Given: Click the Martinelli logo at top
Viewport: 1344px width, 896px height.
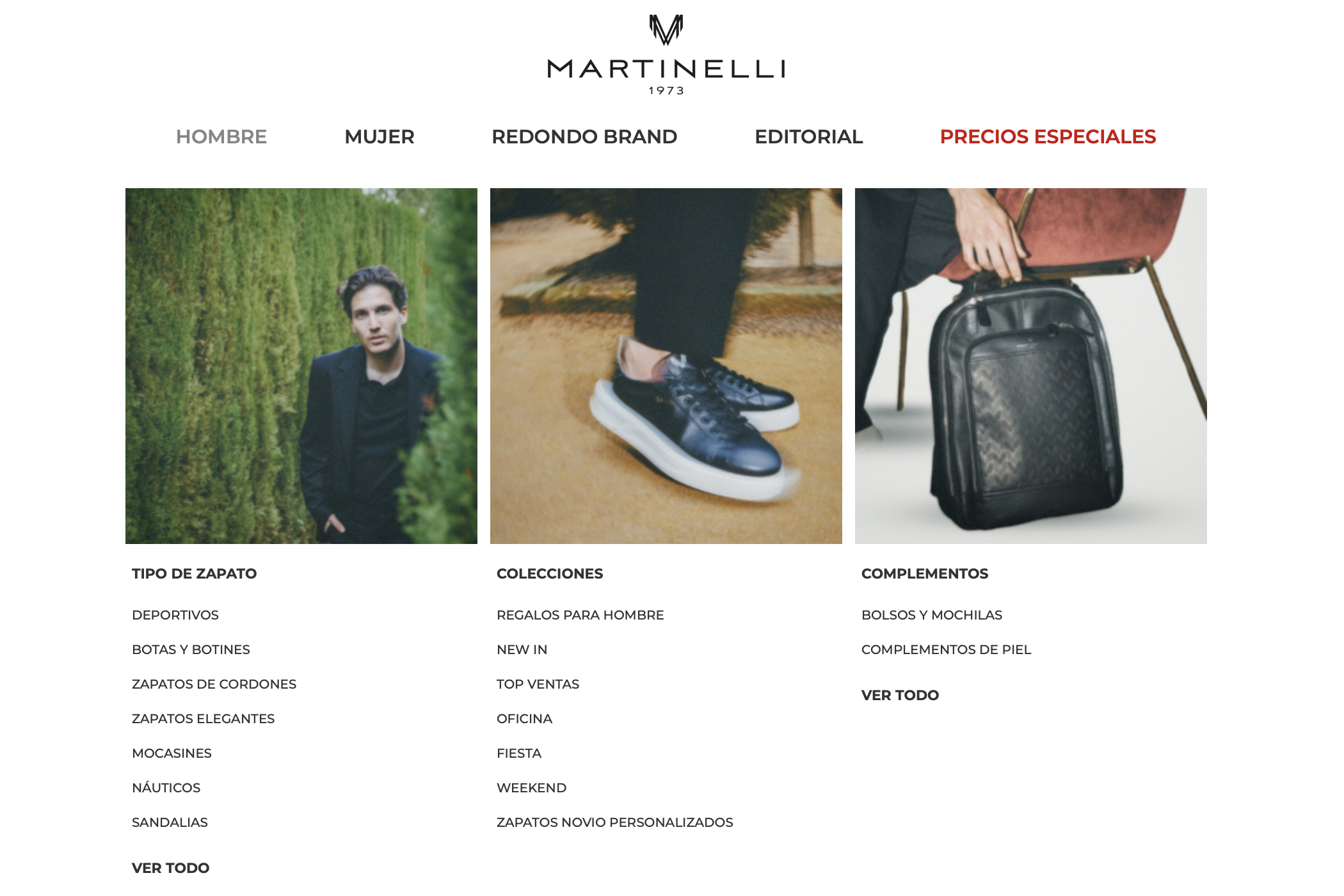Looking at the screenshot, I should click(x=666, y=55).
